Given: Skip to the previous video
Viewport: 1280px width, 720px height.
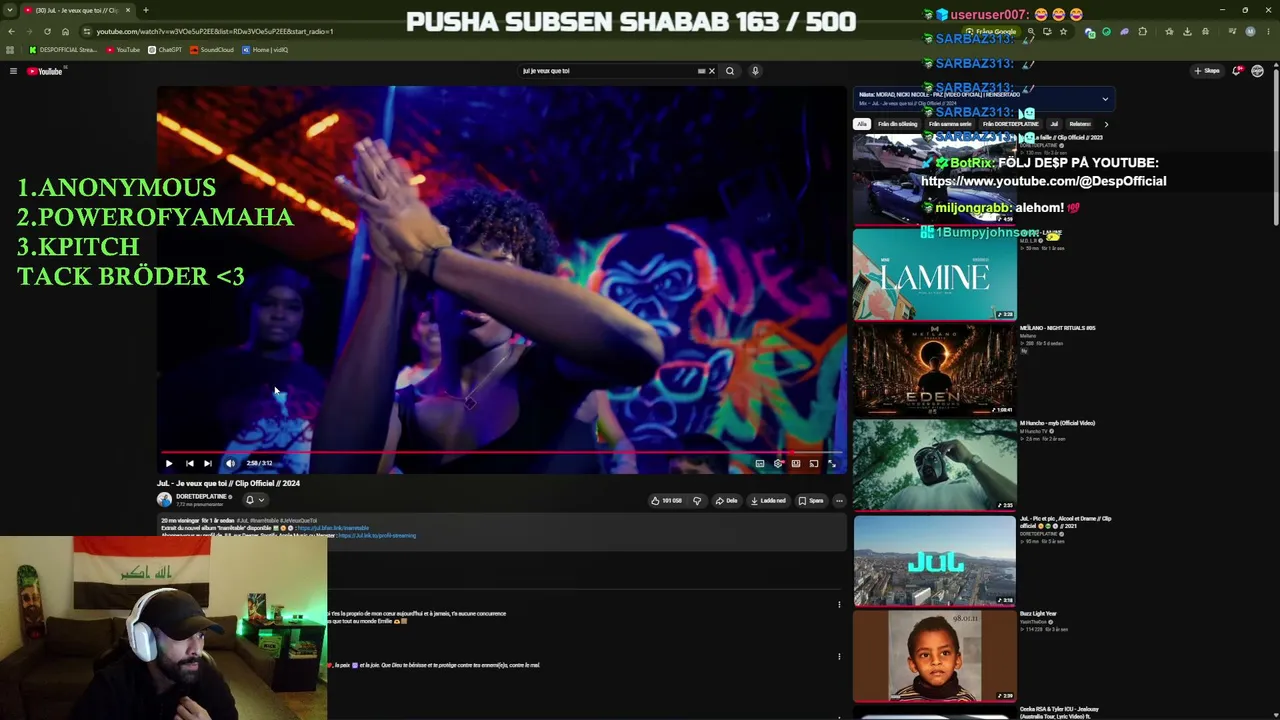Looking at the screenshot, I should coord(189,463).
